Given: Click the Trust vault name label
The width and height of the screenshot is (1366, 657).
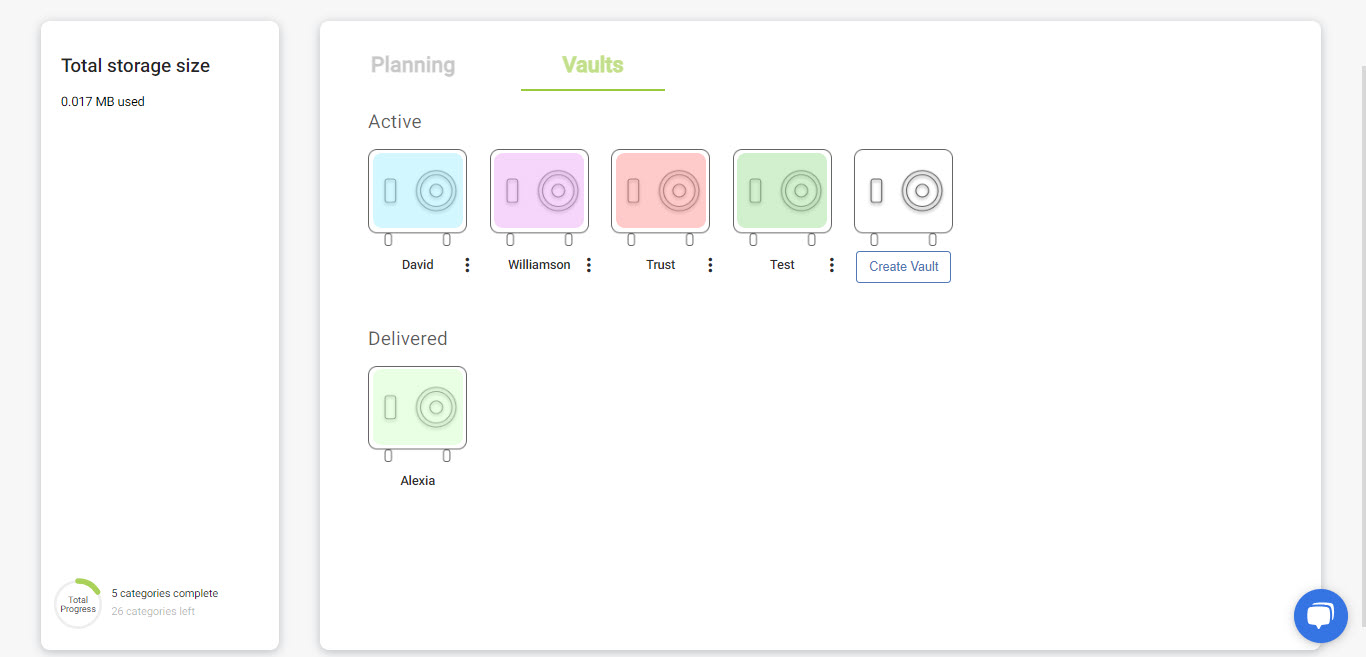Looking at the screenshot, I should [x=661, y=265].
